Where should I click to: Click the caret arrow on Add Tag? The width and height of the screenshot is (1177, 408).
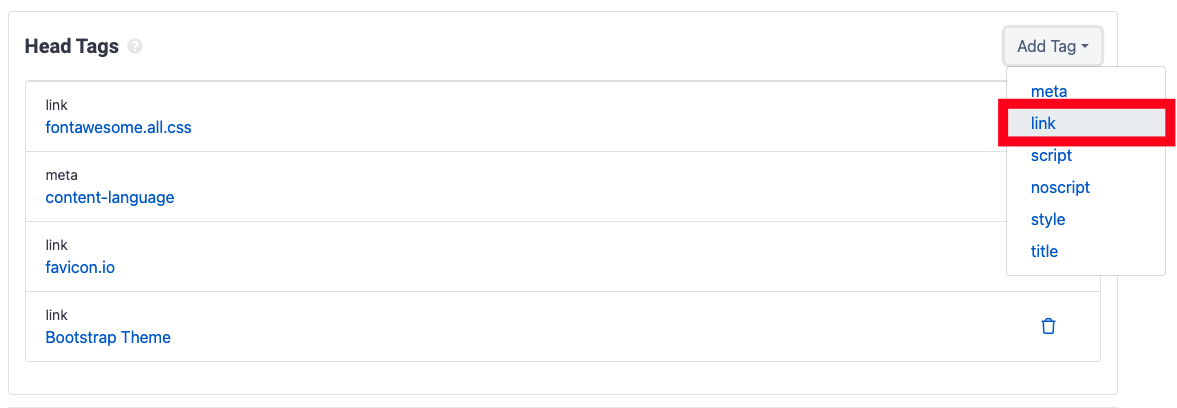point(1085,47)
